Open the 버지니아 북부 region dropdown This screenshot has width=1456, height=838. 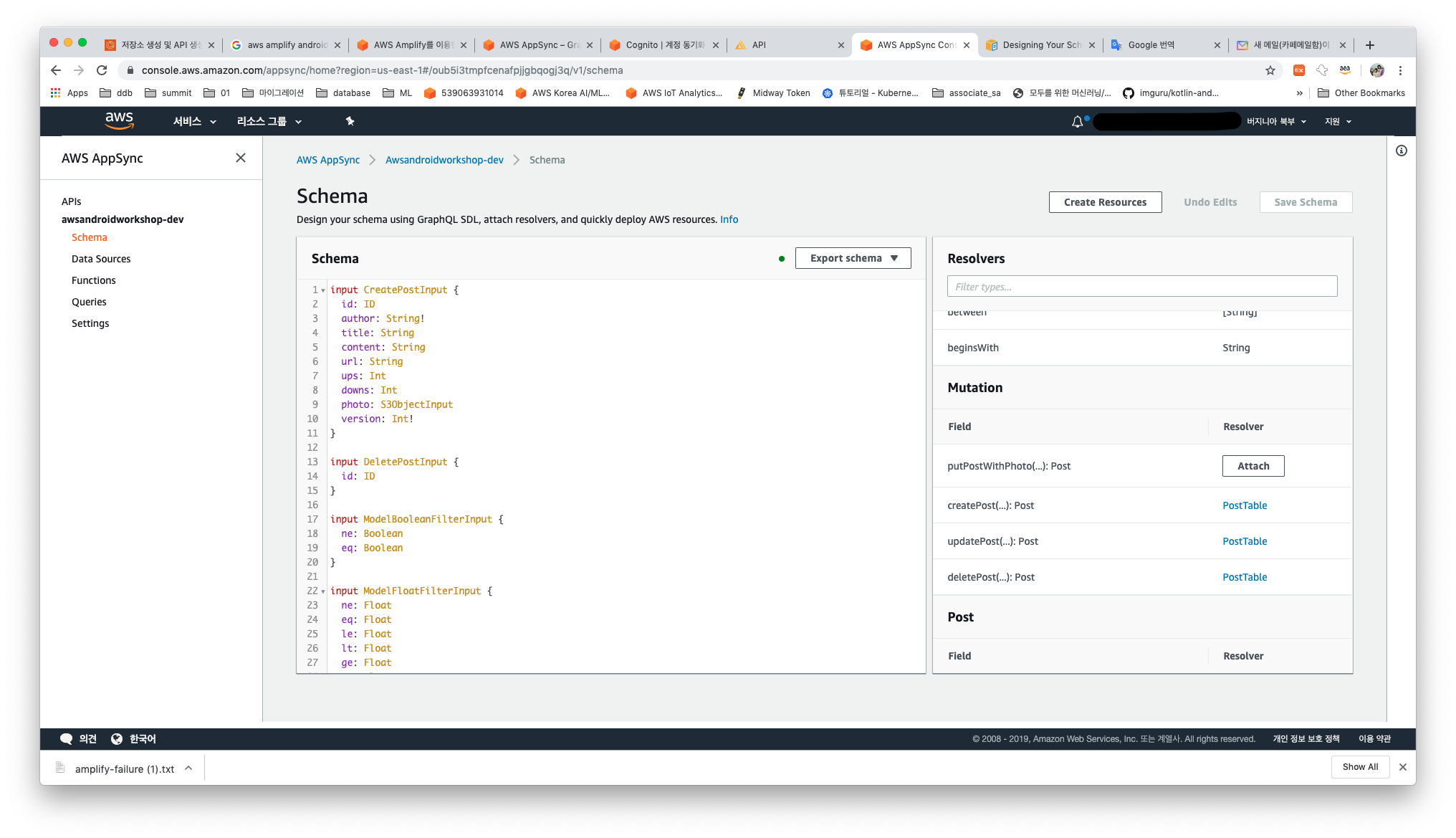pyautogui.click(x=1277, y=122)
